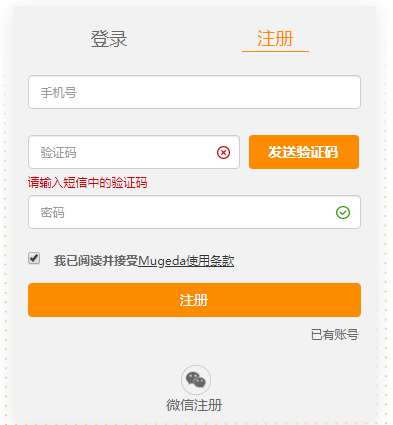Open the Mugeda使用条款 link

coord(186,261)
